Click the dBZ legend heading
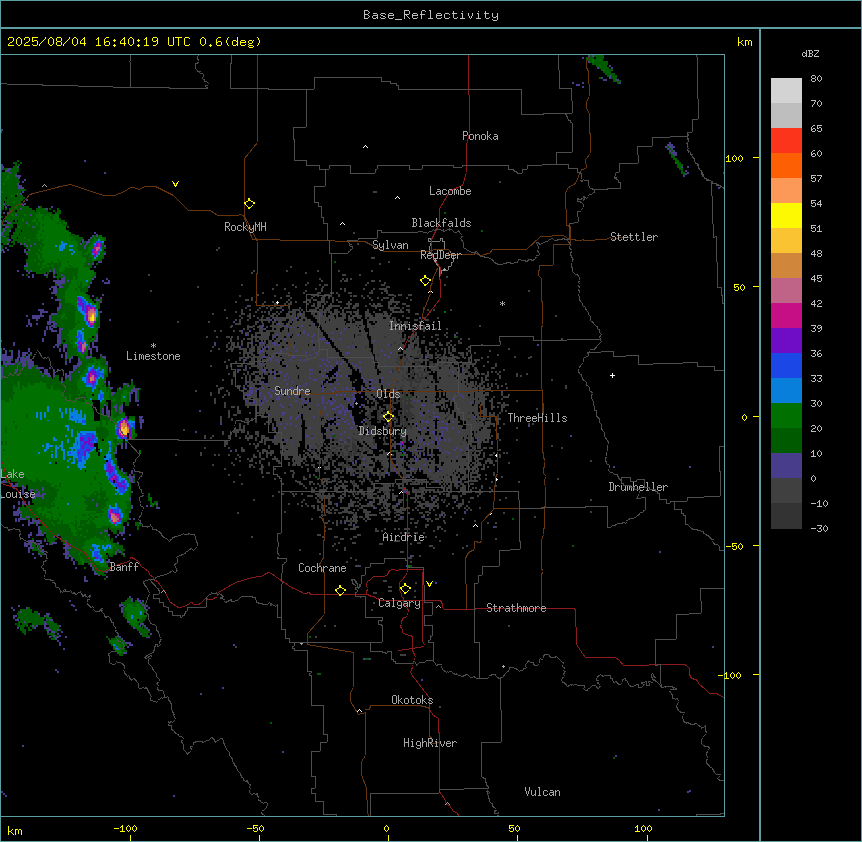 click(810, 53)
